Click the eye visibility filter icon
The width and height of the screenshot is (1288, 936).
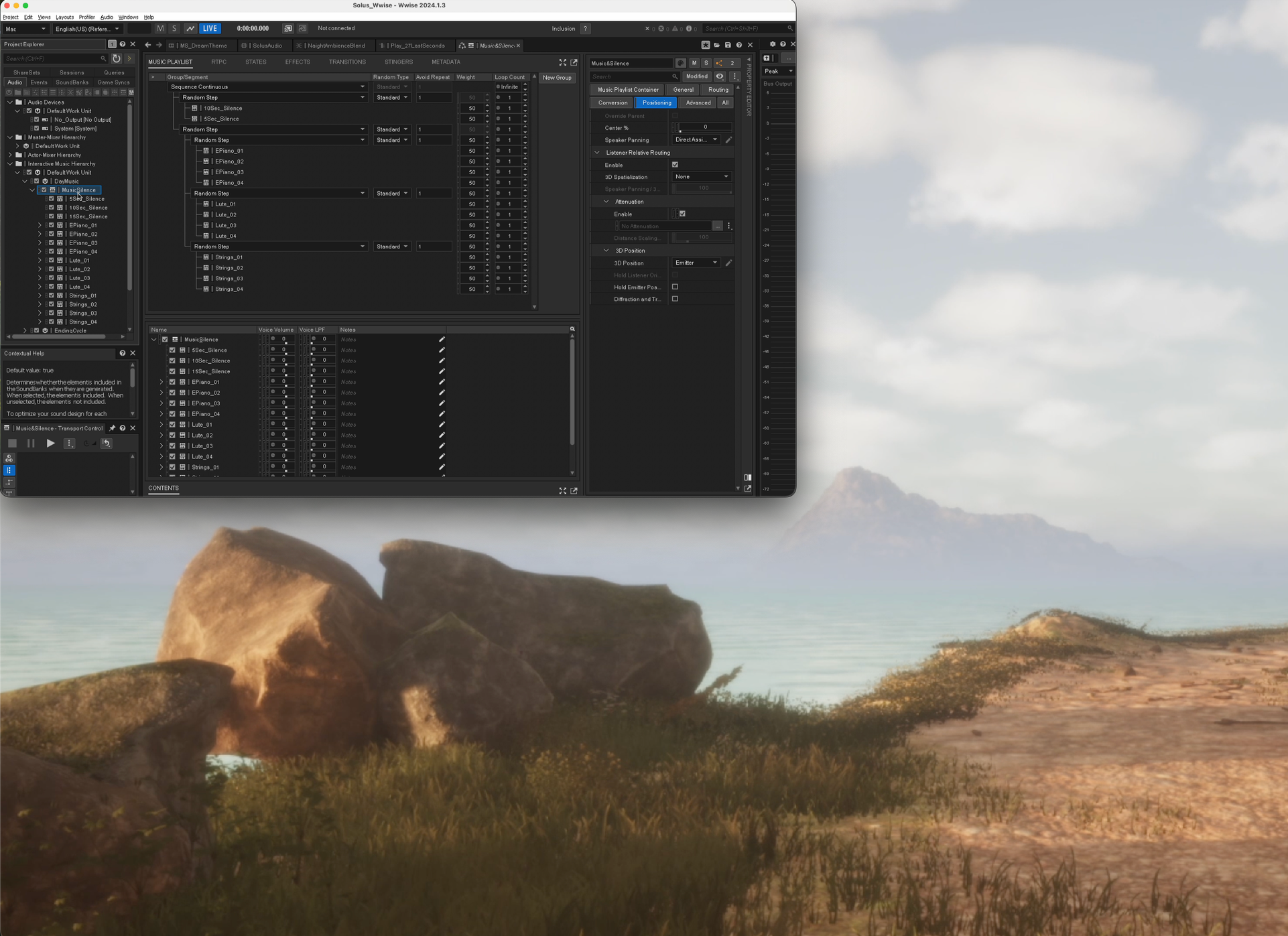tap(720, 76)
